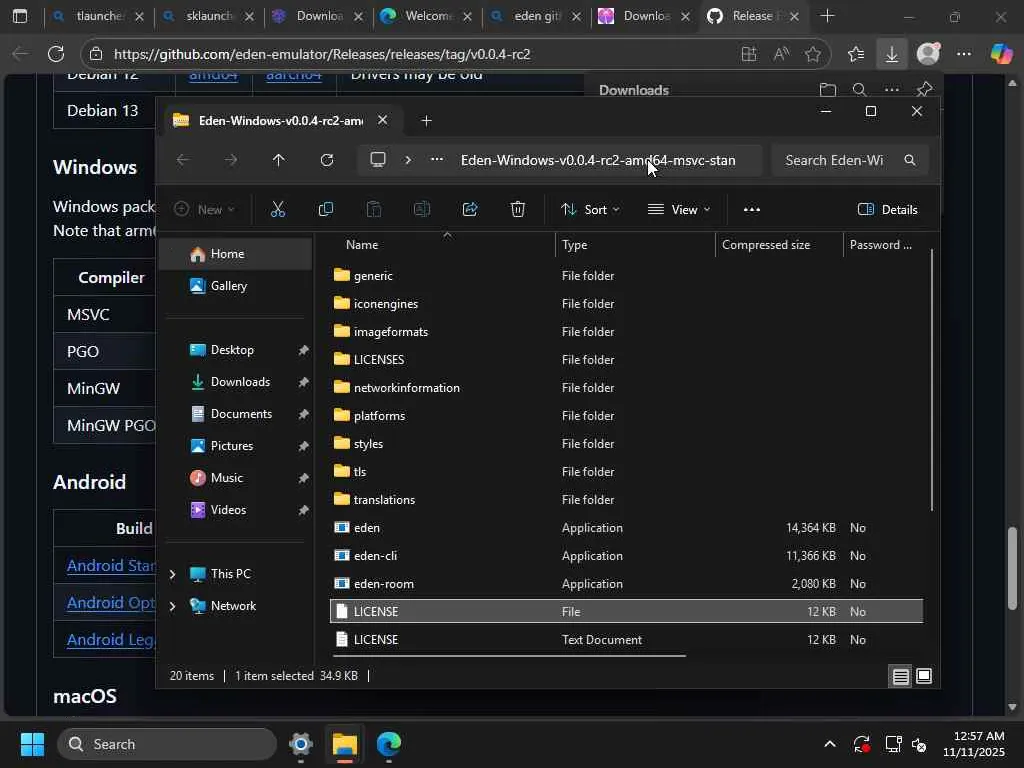The image size is (1024, 768).
Task: Switch to details list view icon in status bar
Action: pos(901,676)
